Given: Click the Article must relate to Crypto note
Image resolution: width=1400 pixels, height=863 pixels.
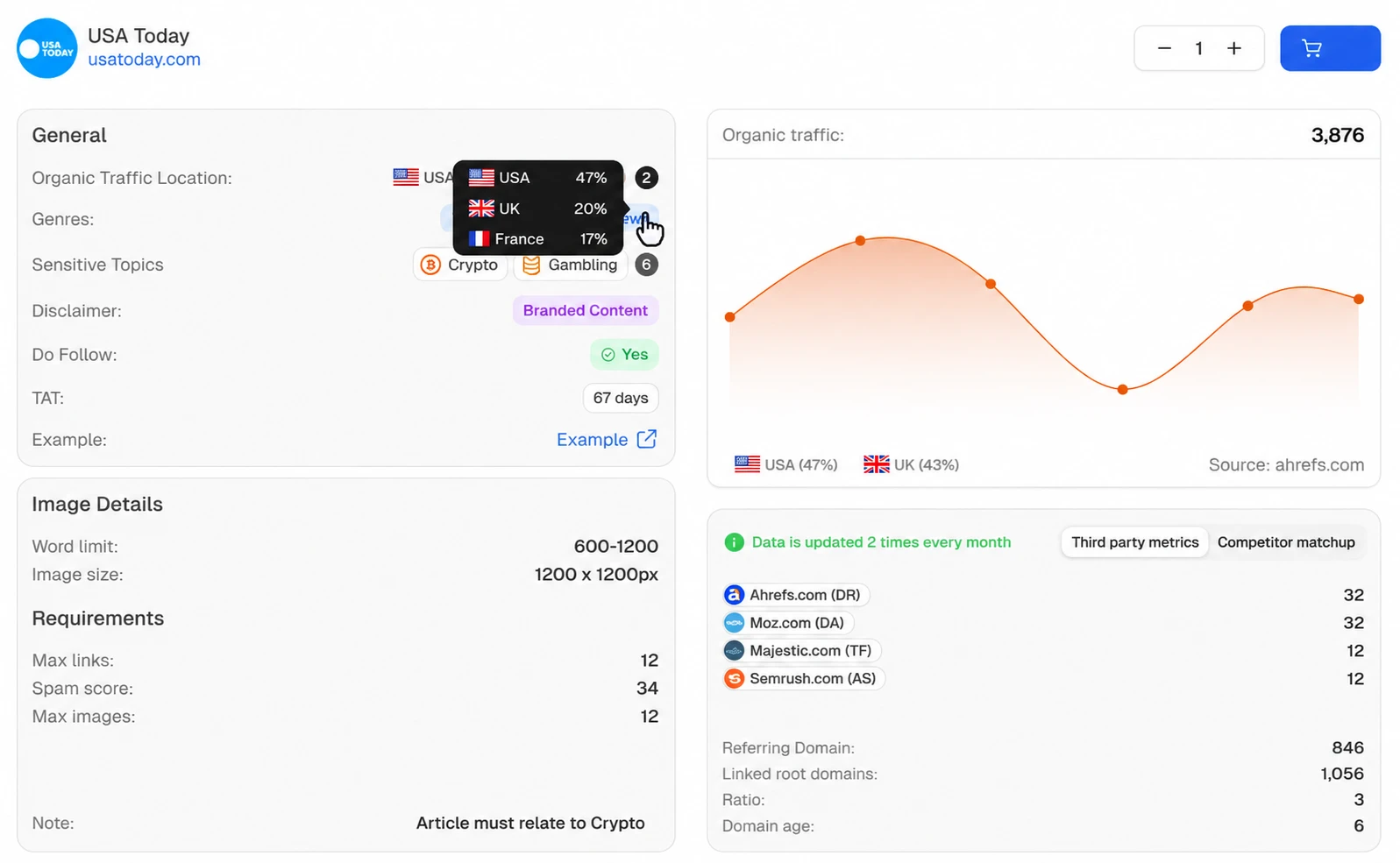Looking at the screenshot, I should 530,824.
